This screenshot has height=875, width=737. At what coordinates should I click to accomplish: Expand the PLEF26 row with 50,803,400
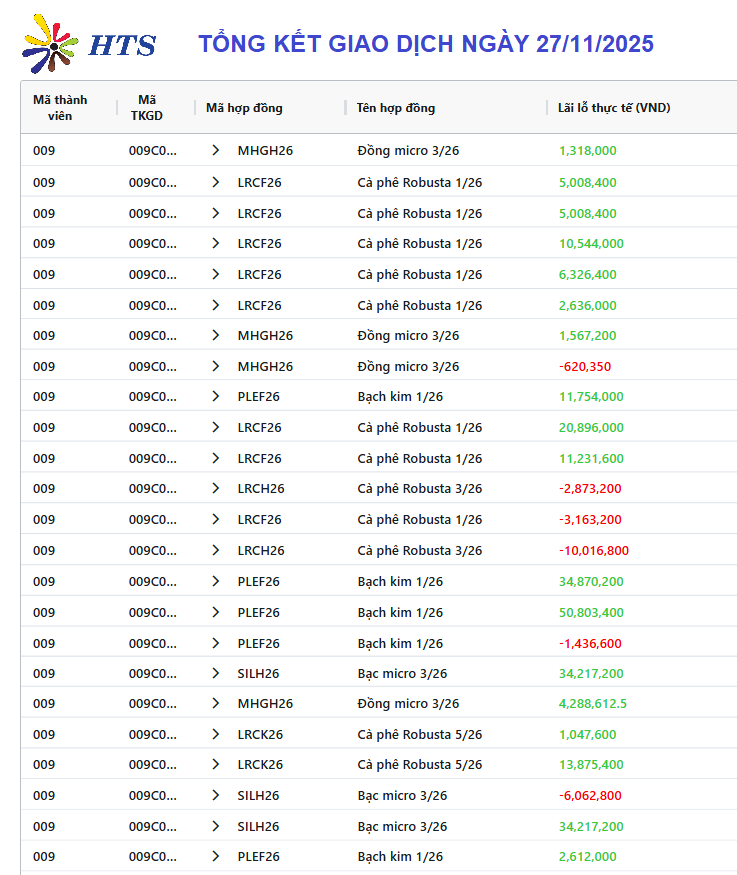click(215, 612)
